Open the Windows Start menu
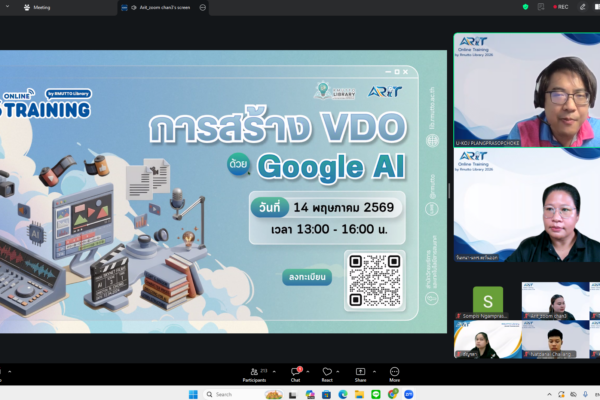The image size is (600, 400). tap(193, 394)
